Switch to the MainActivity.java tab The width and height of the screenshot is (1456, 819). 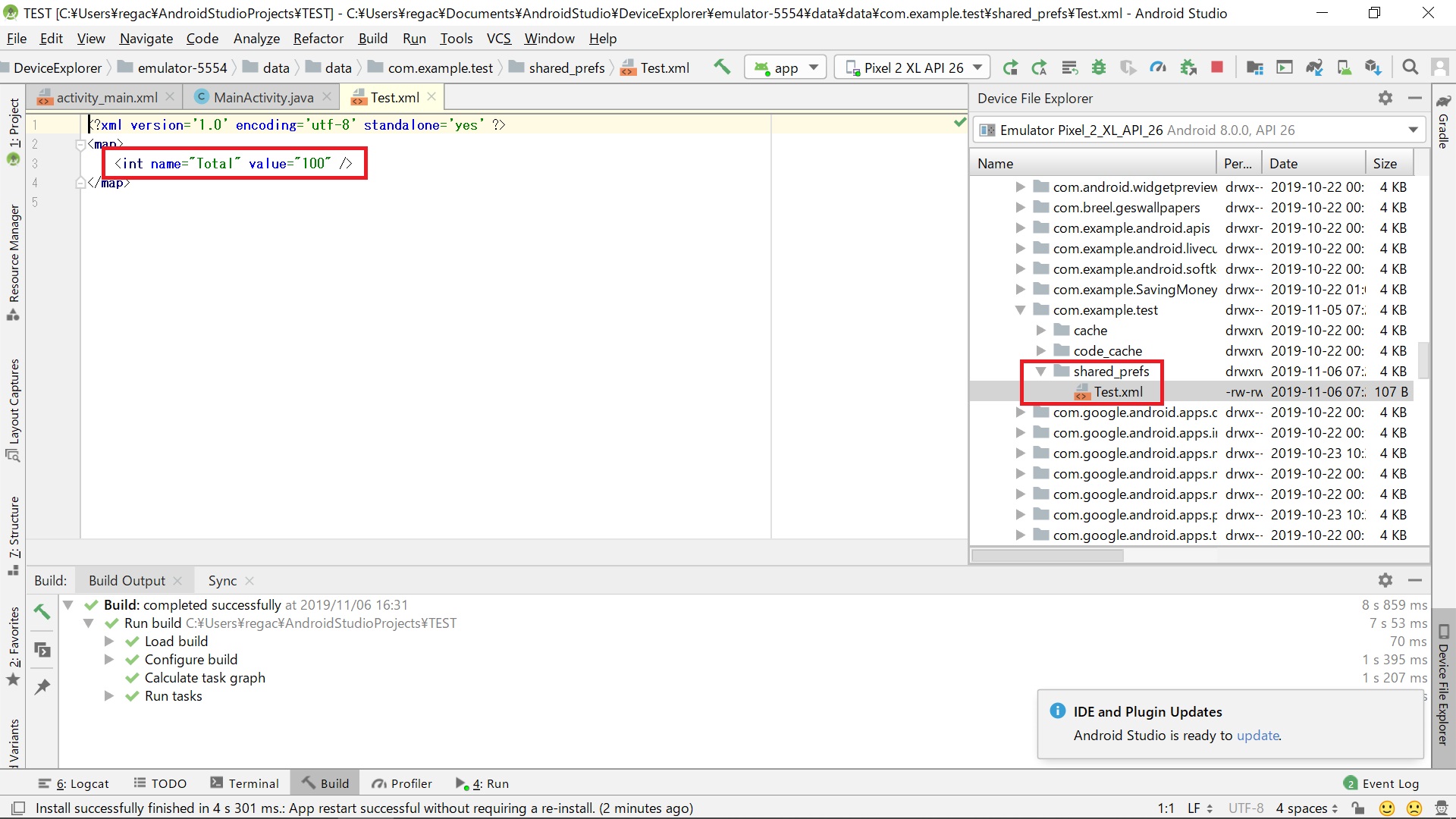coord(262,97)
